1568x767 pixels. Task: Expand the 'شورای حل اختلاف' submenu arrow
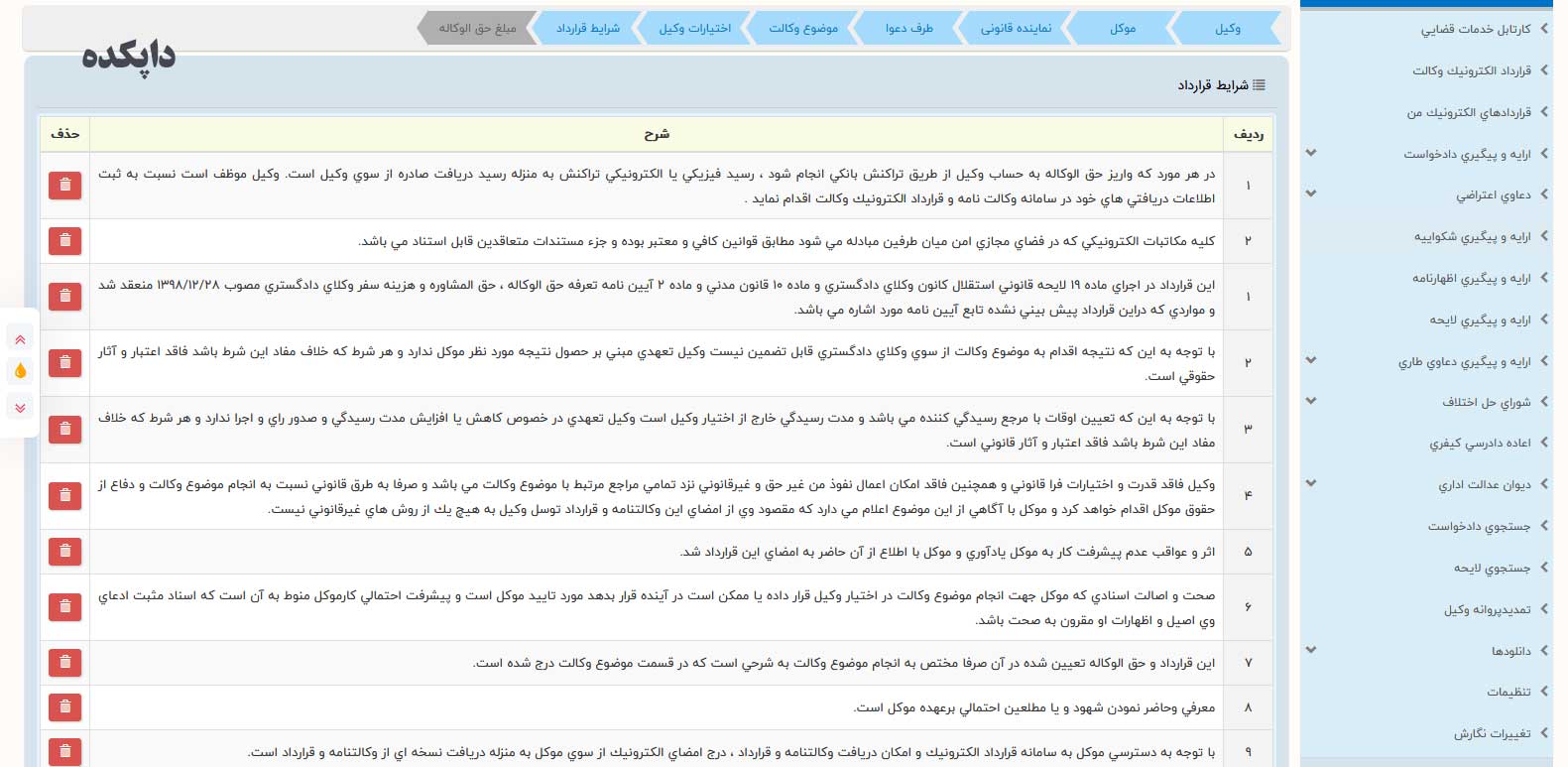1311,401
